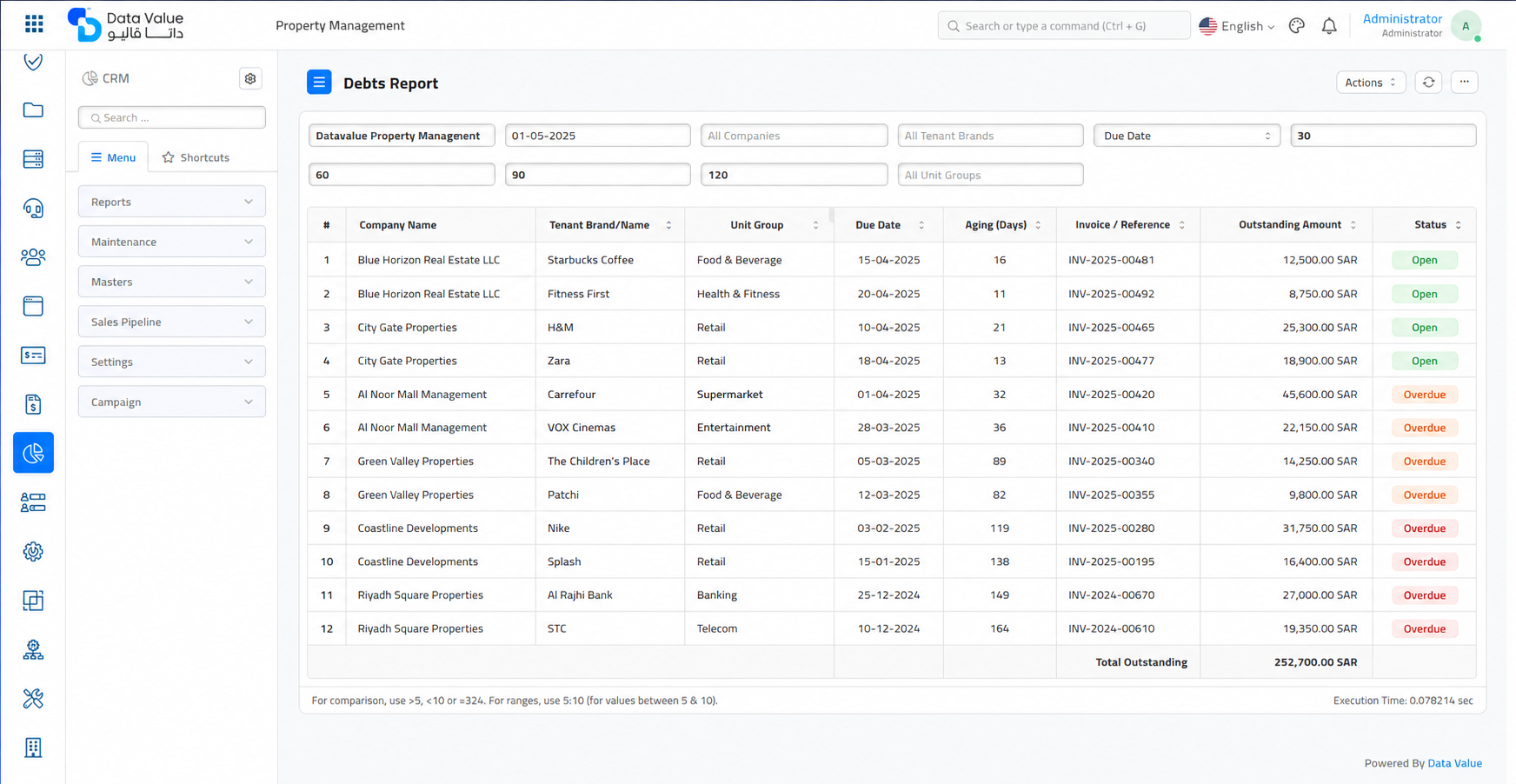This screenshot has width=1516, height=784.
Task: Click the All Tenant Brands filter field
Action: coord(991,136)
